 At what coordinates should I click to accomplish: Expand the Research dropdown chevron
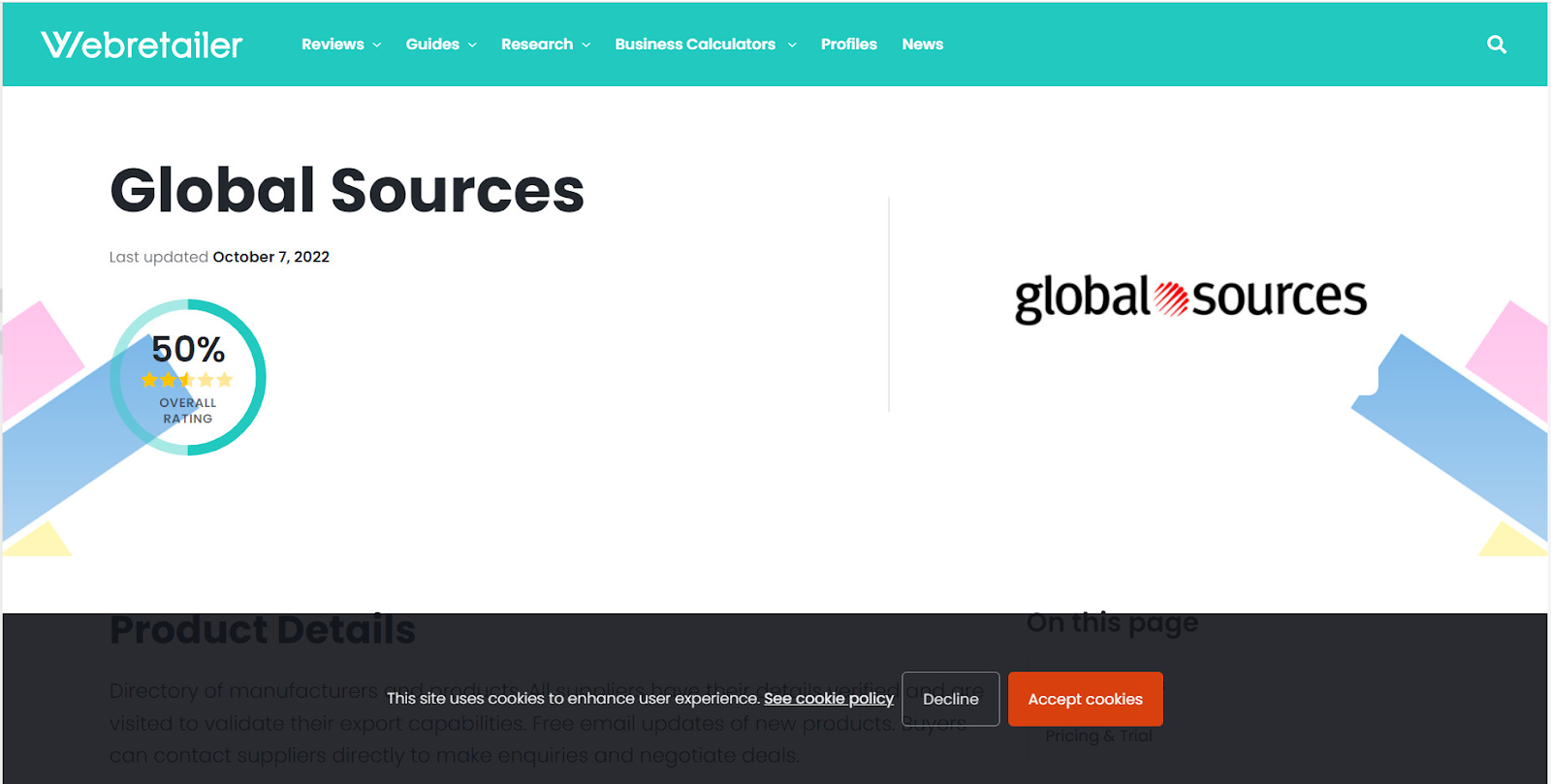[x=586, y=46]
